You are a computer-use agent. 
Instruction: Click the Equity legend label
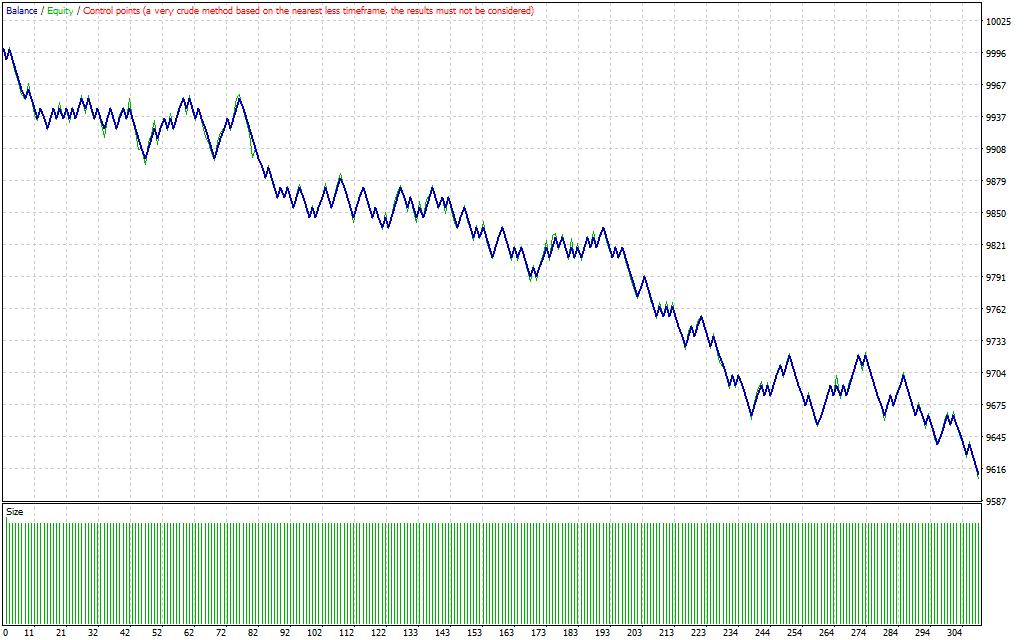point(60,10)
